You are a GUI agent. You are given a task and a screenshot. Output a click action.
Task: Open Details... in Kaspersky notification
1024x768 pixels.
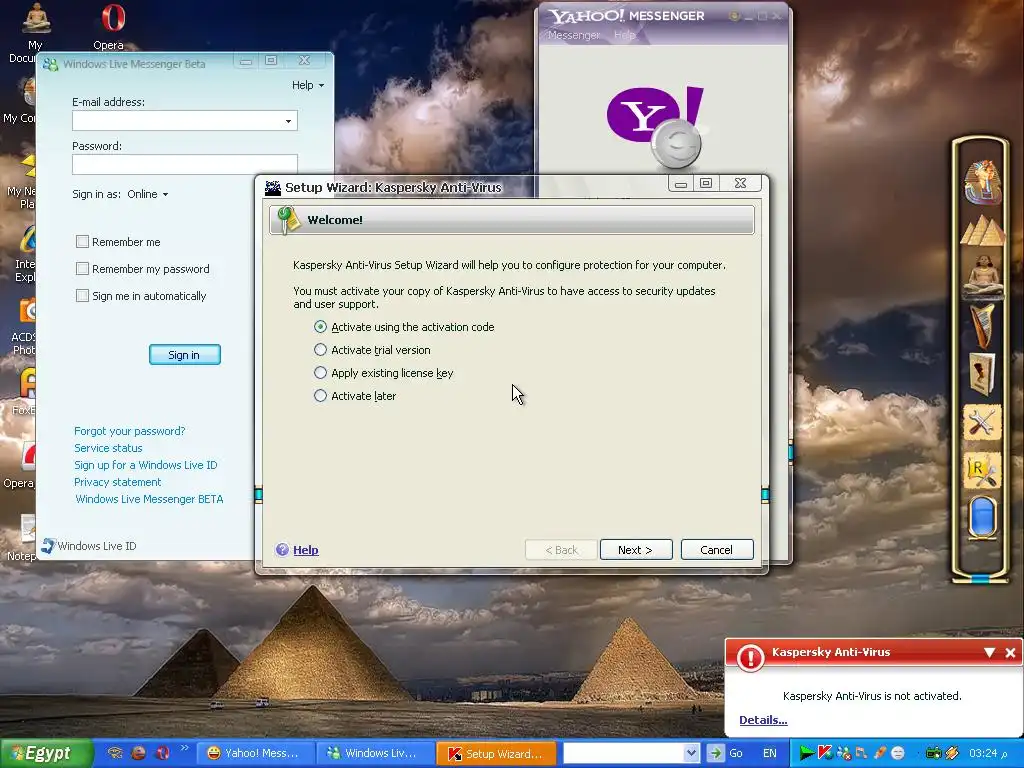[763, 720]
